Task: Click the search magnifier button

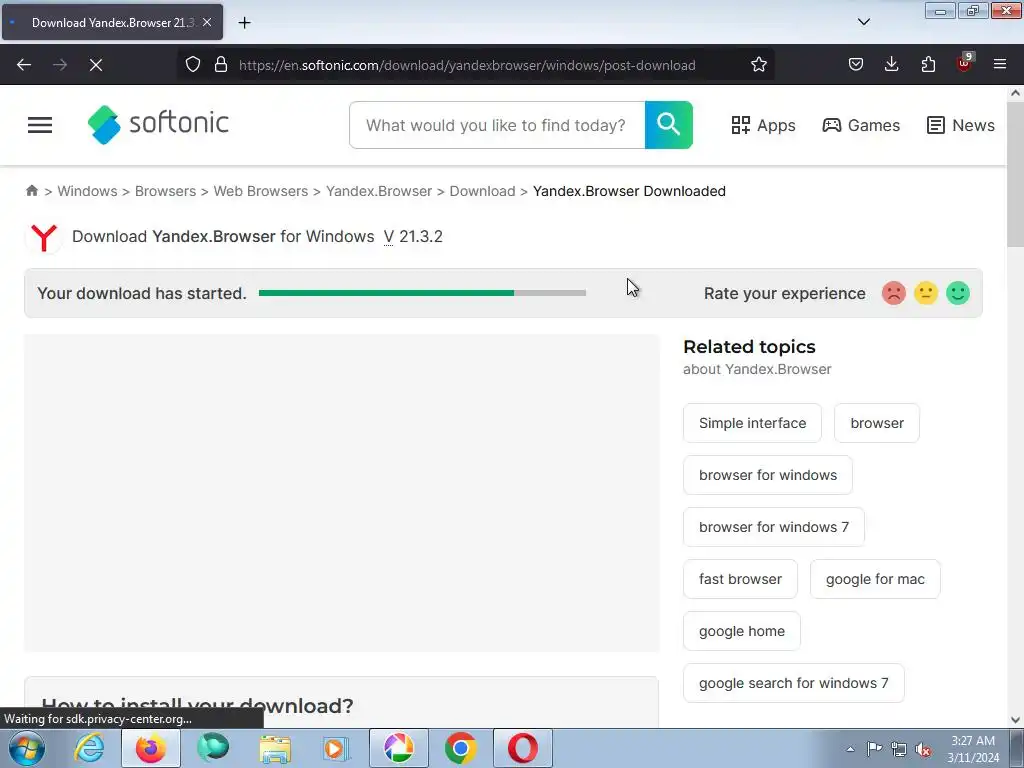Action: [669, 125]
